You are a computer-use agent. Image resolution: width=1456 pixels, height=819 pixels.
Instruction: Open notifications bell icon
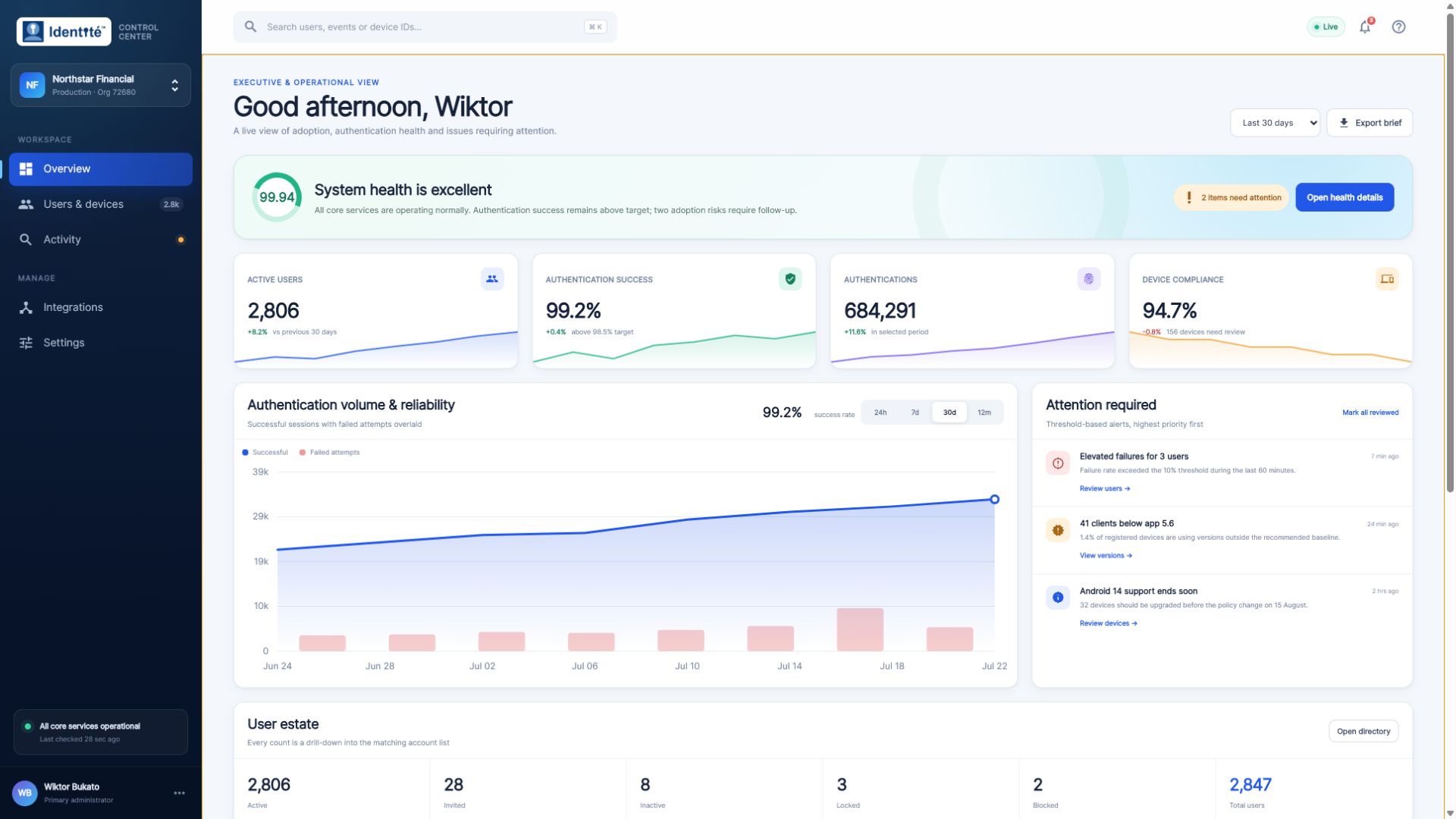(1365, 27)
